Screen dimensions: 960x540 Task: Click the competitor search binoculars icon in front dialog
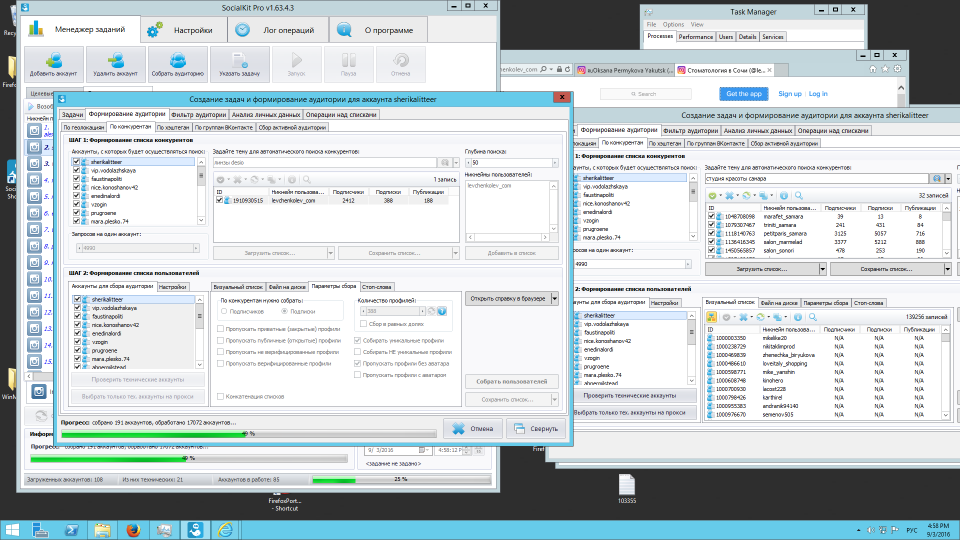coord(445,163)
